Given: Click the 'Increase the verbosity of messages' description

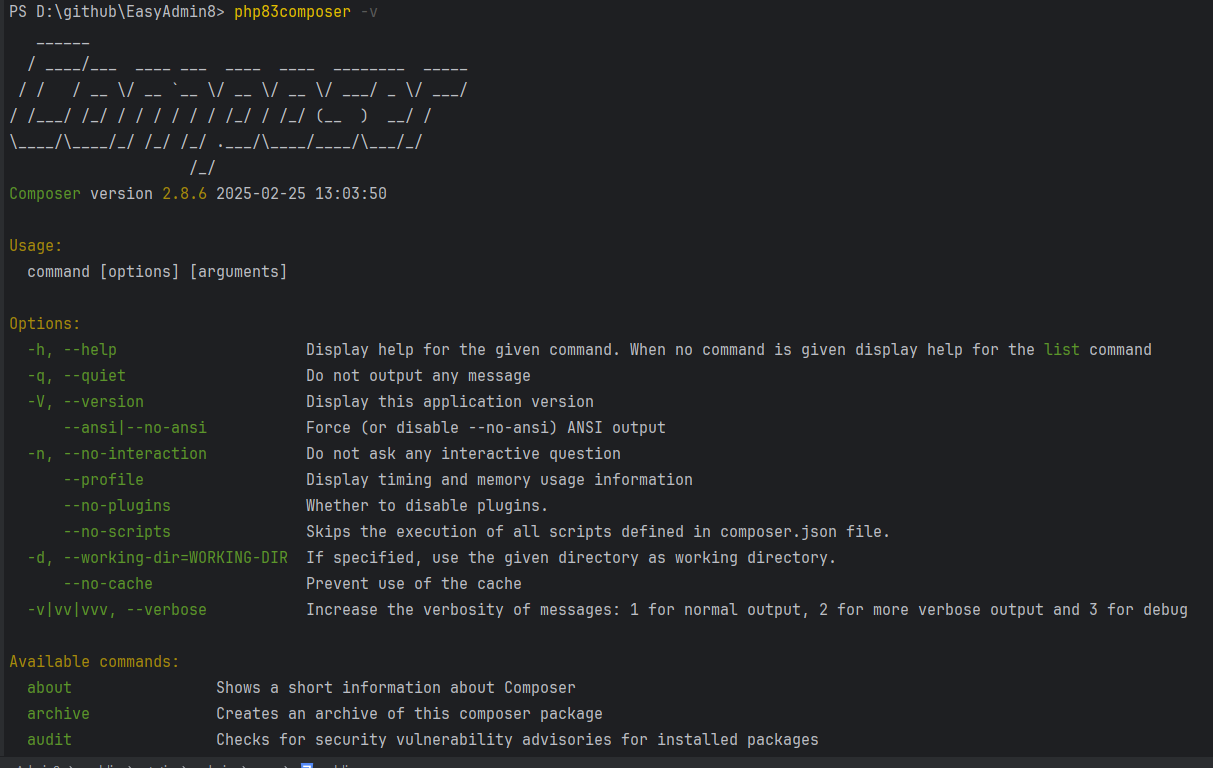Looking at the screenshot, I should [x=747, y=610].
